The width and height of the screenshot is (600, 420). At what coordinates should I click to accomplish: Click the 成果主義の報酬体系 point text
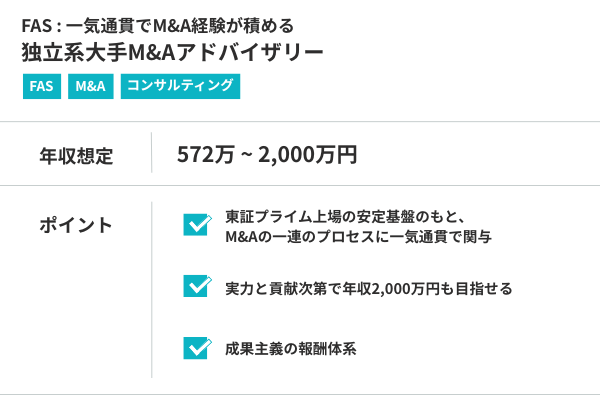coord(291,349)
